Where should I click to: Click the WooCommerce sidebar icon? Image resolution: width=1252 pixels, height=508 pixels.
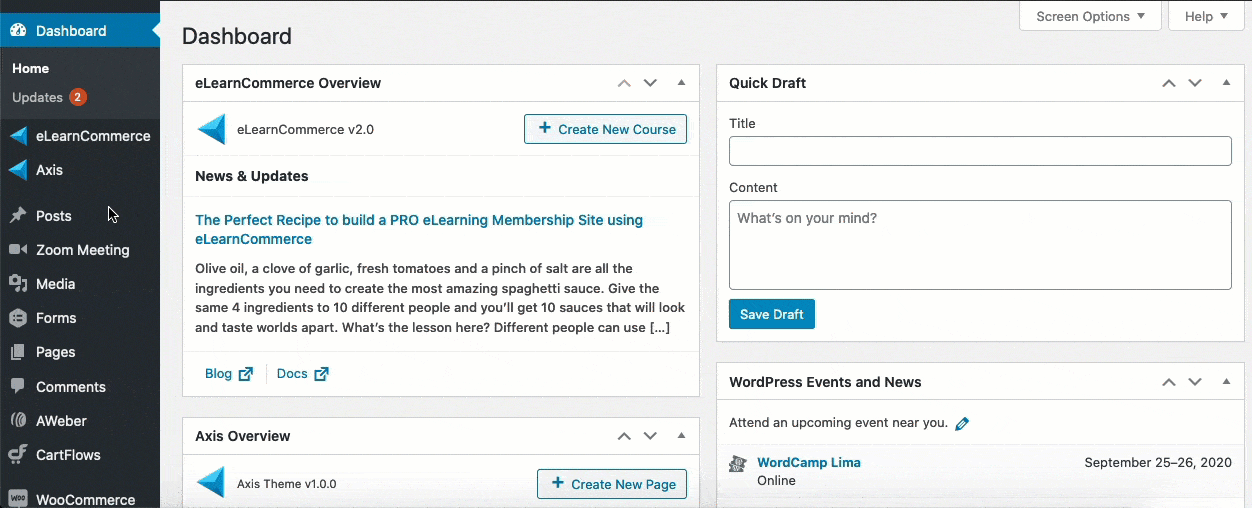click(x=18, y=499)
